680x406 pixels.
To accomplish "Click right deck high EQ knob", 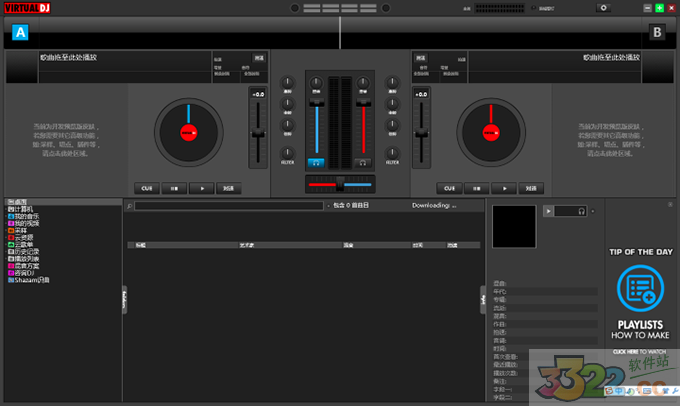I will pyautogui.click(x=392, y=82).
